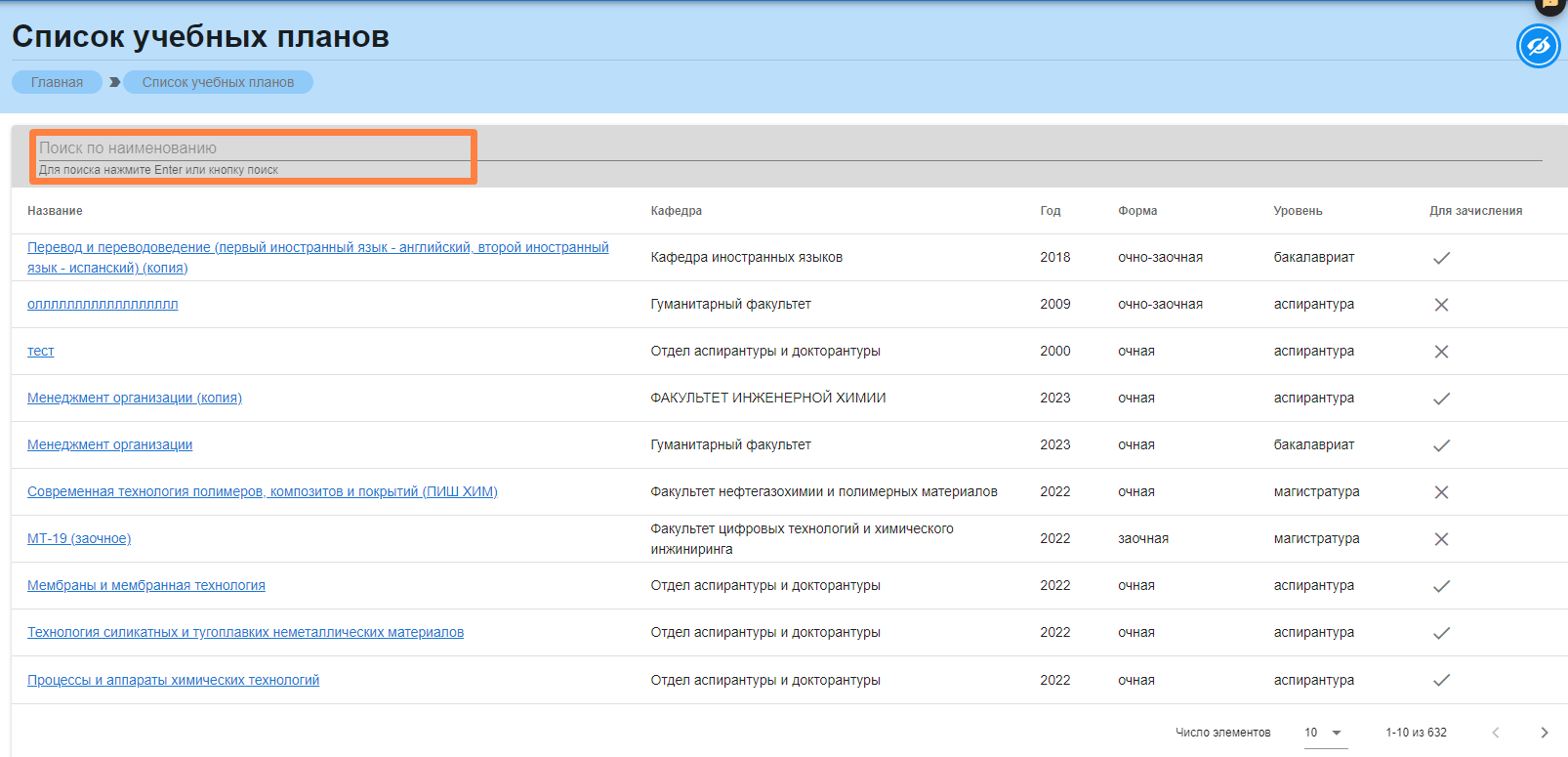The height and width of the screenshot is (757, 1568).
Task: Click enrollment checkmark for Менеджмент организации (копия)
Action: (x=1441, y=399)
